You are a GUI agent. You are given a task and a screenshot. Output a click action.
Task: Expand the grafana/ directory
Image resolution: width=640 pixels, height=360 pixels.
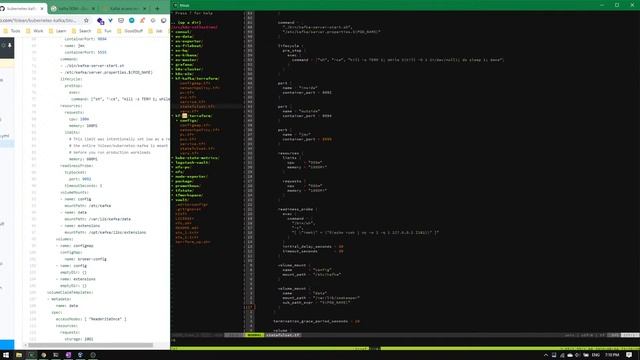[x=184, y=64]
